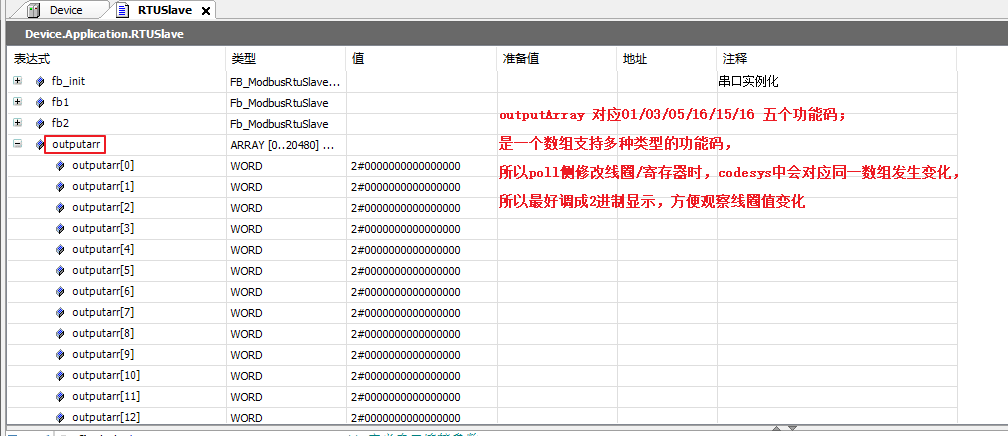
Task: Click the outputarr[2] variable icon
Action: click(x=60, y=208)
